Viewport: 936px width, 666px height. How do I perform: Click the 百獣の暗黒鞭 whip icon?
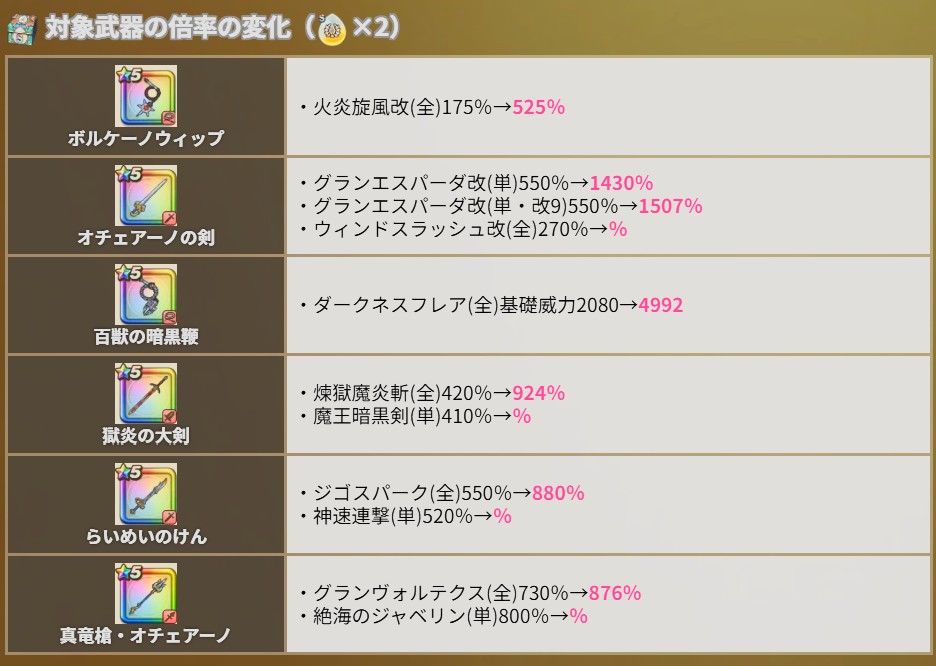(x=146, y=295)
